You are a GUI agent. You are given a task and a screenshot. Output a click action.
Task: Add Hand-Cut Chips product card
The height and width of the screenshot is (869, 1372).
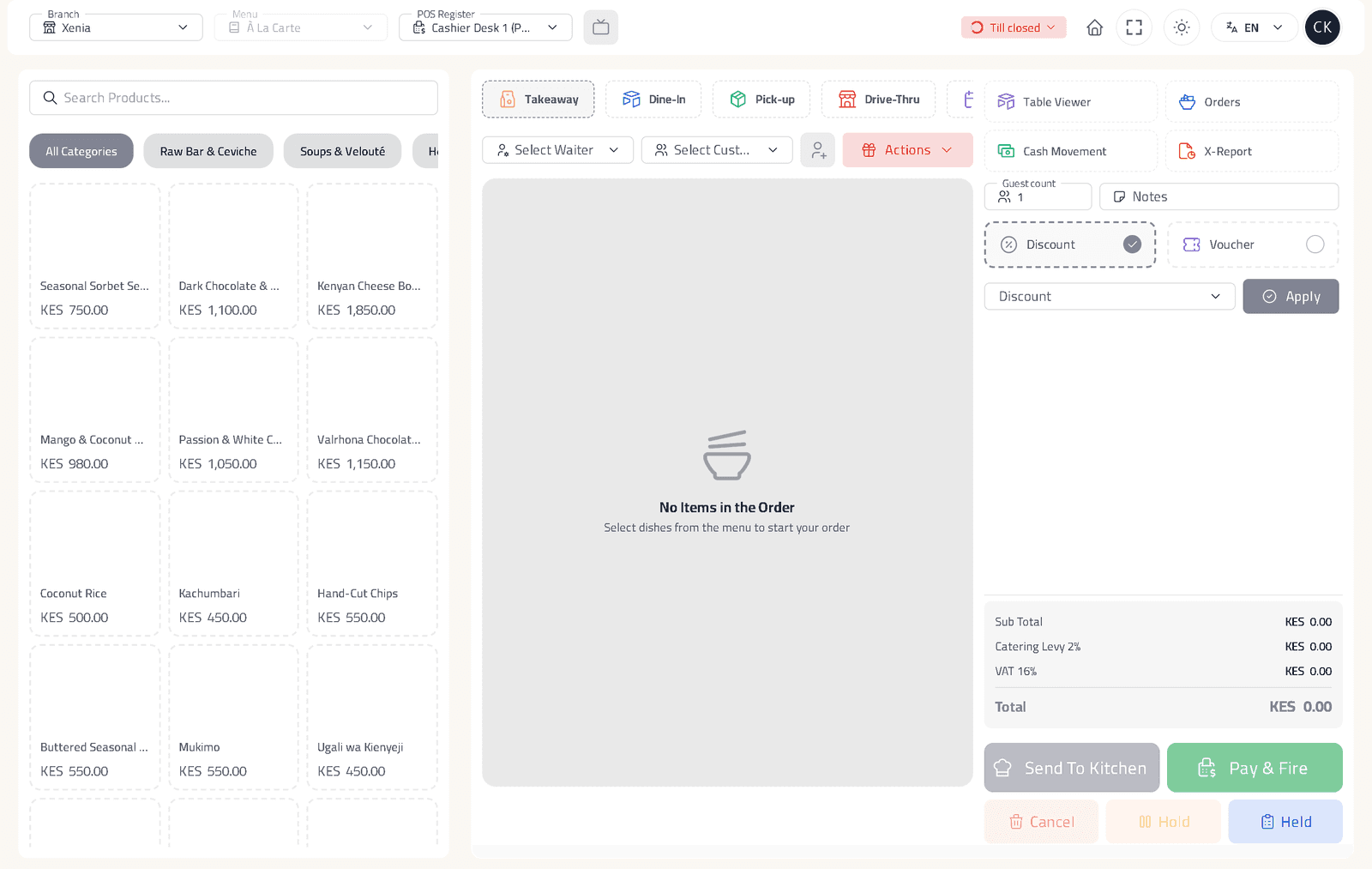(372, 563)
